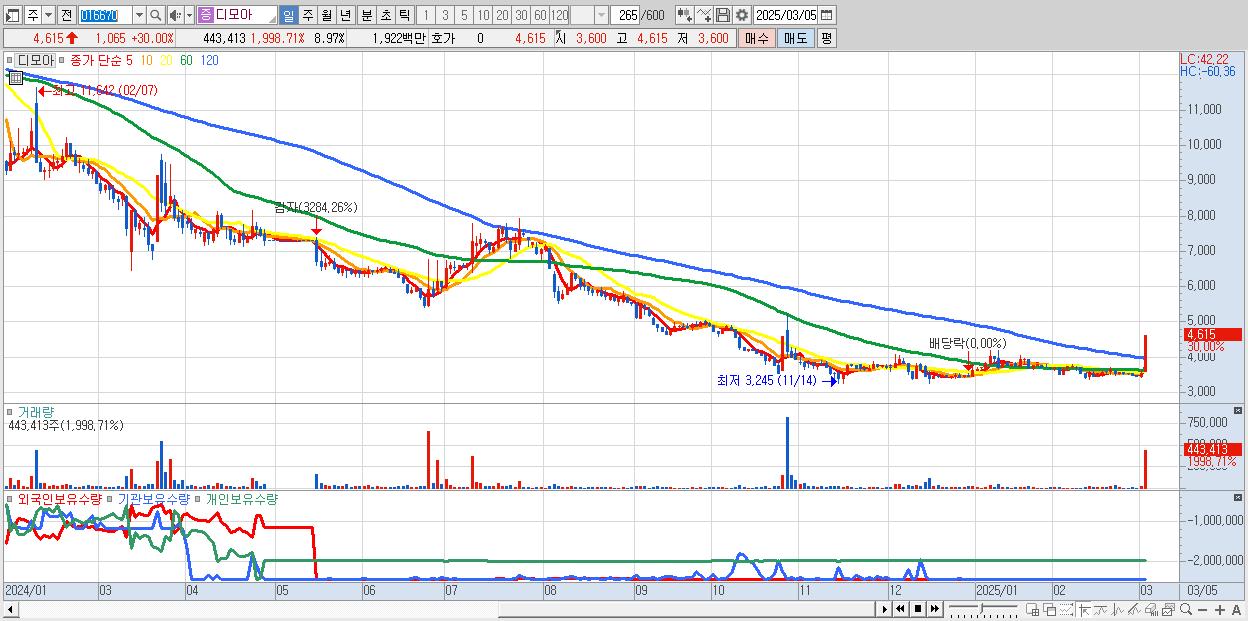Click the right arrow of horizontal scrollbar
The height and width of the screenshot is (621, 1248).
[x=884, y=609]
